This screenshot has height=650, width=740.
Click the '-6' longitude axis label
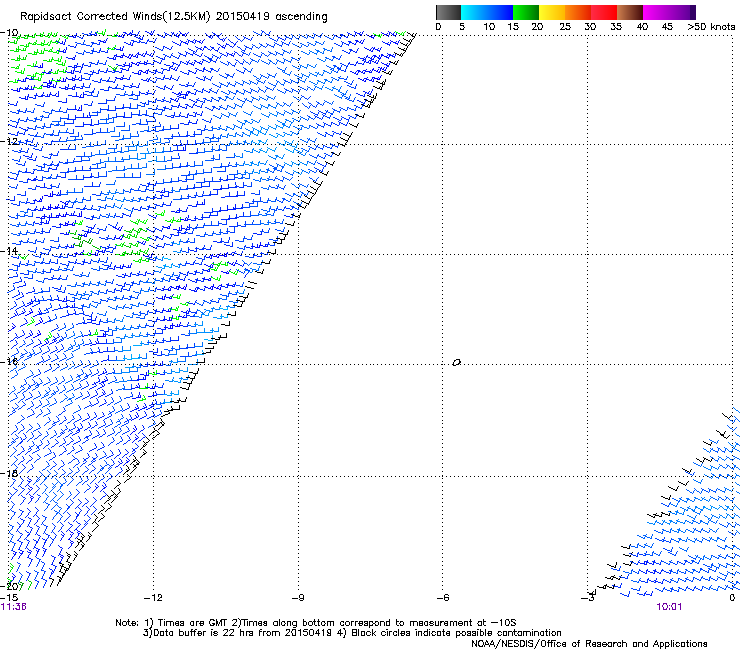click(442, 598)
